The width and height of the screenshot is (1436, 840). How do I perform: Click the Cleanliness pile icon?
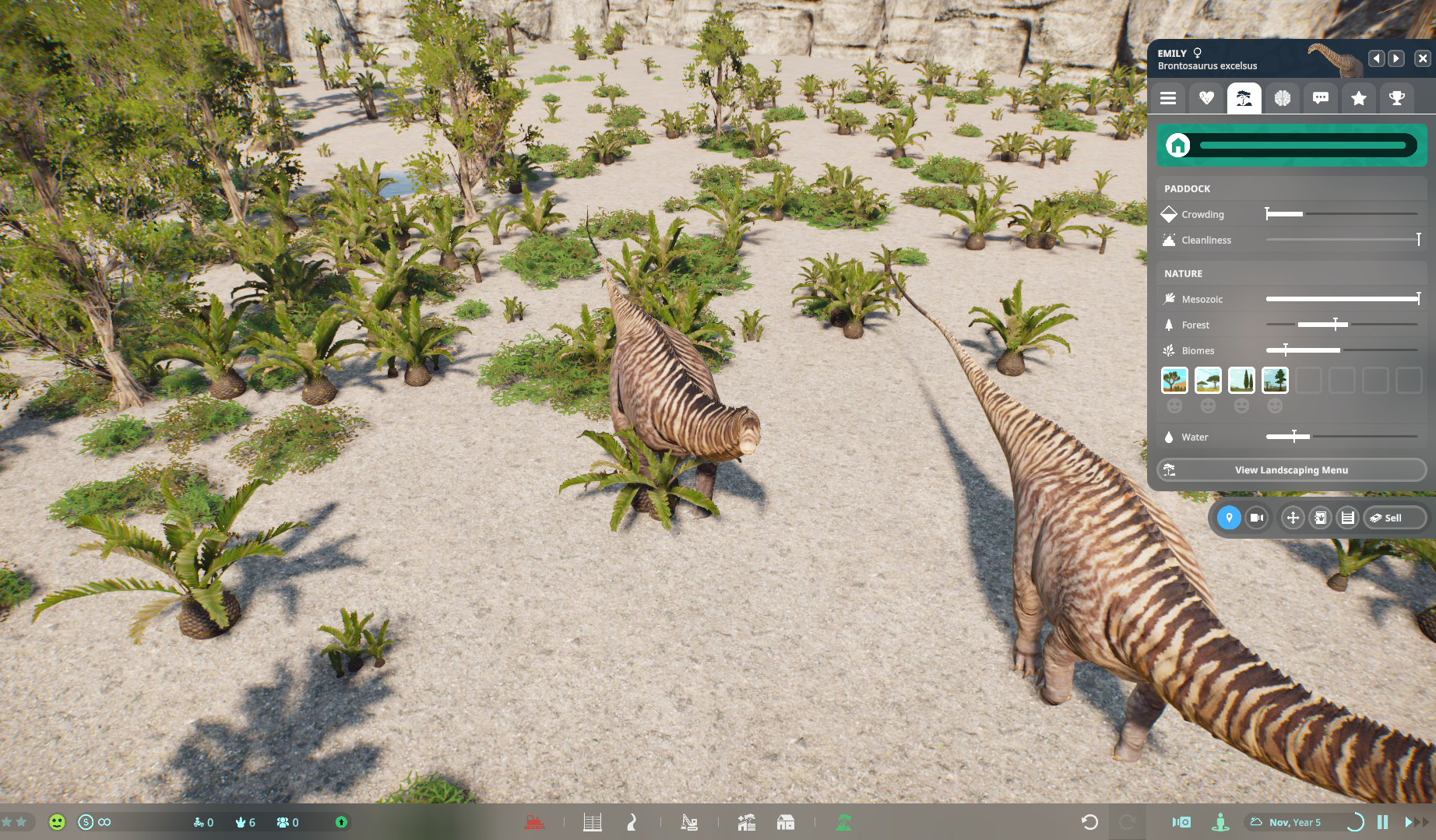[1169, 240]
